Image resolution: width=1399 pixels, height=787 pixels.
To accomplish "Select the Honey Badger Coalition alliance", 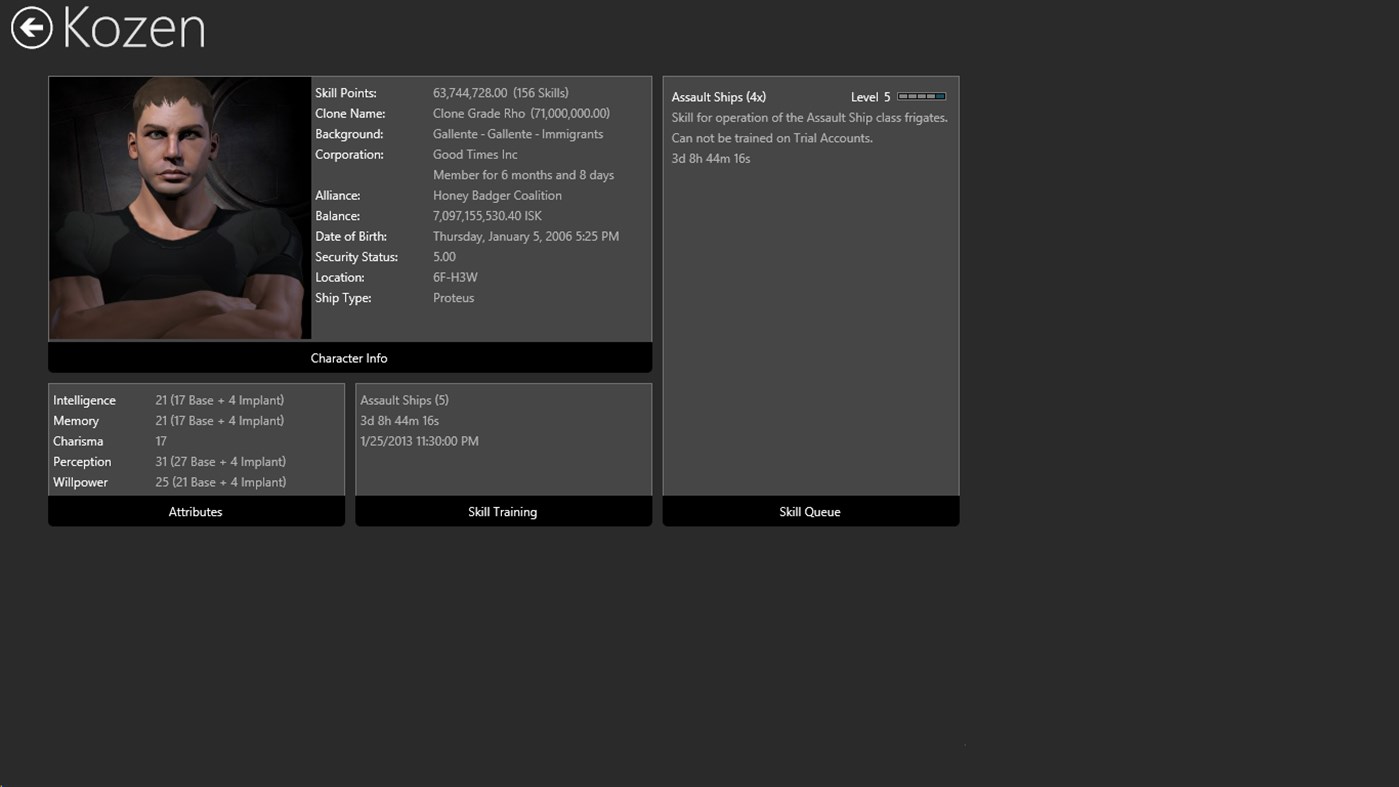I will click(x=497, y=195).
